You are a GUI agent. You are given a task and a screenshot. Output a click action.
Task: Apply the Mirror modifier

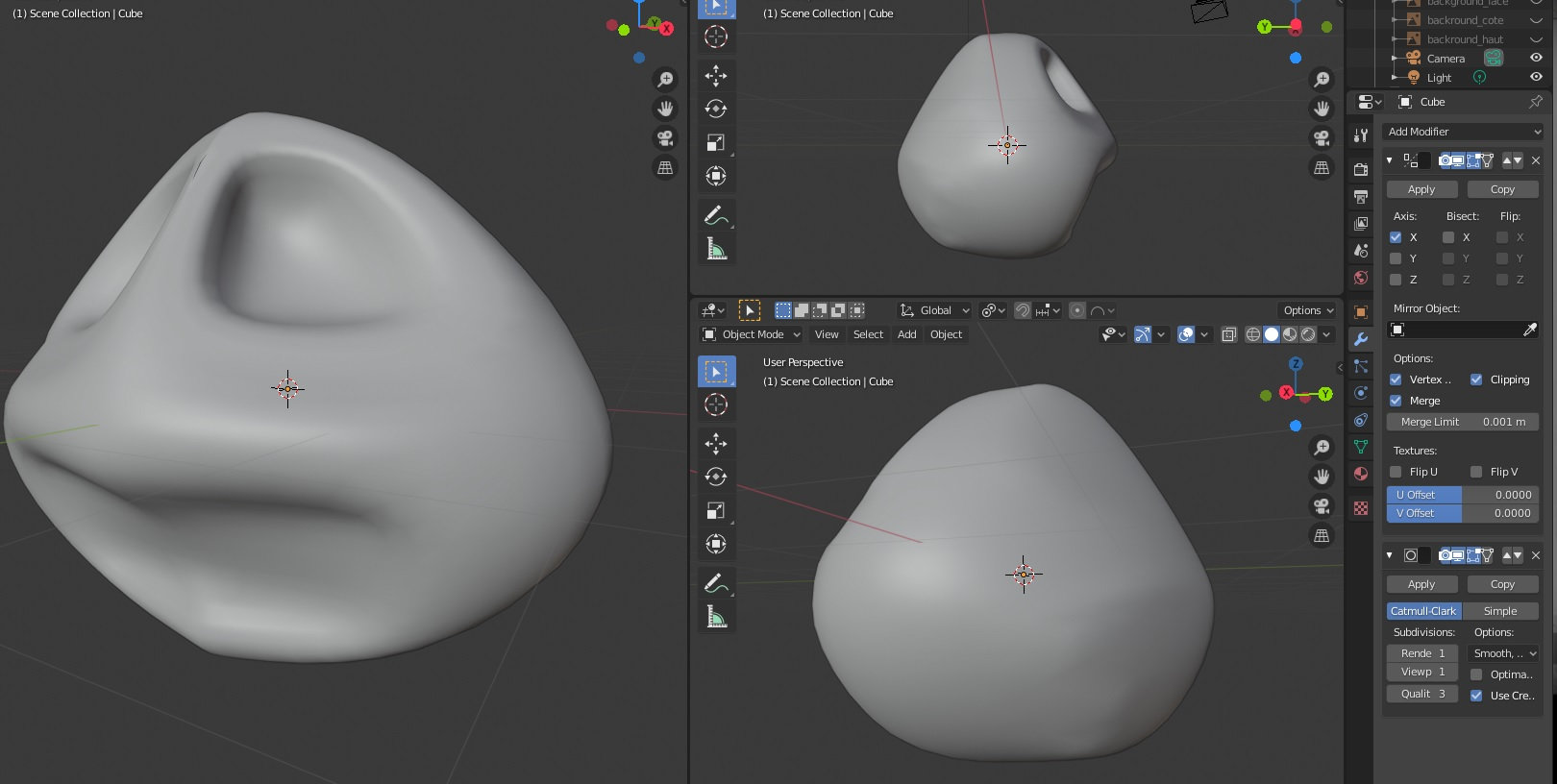click(x=1421, y=189)
